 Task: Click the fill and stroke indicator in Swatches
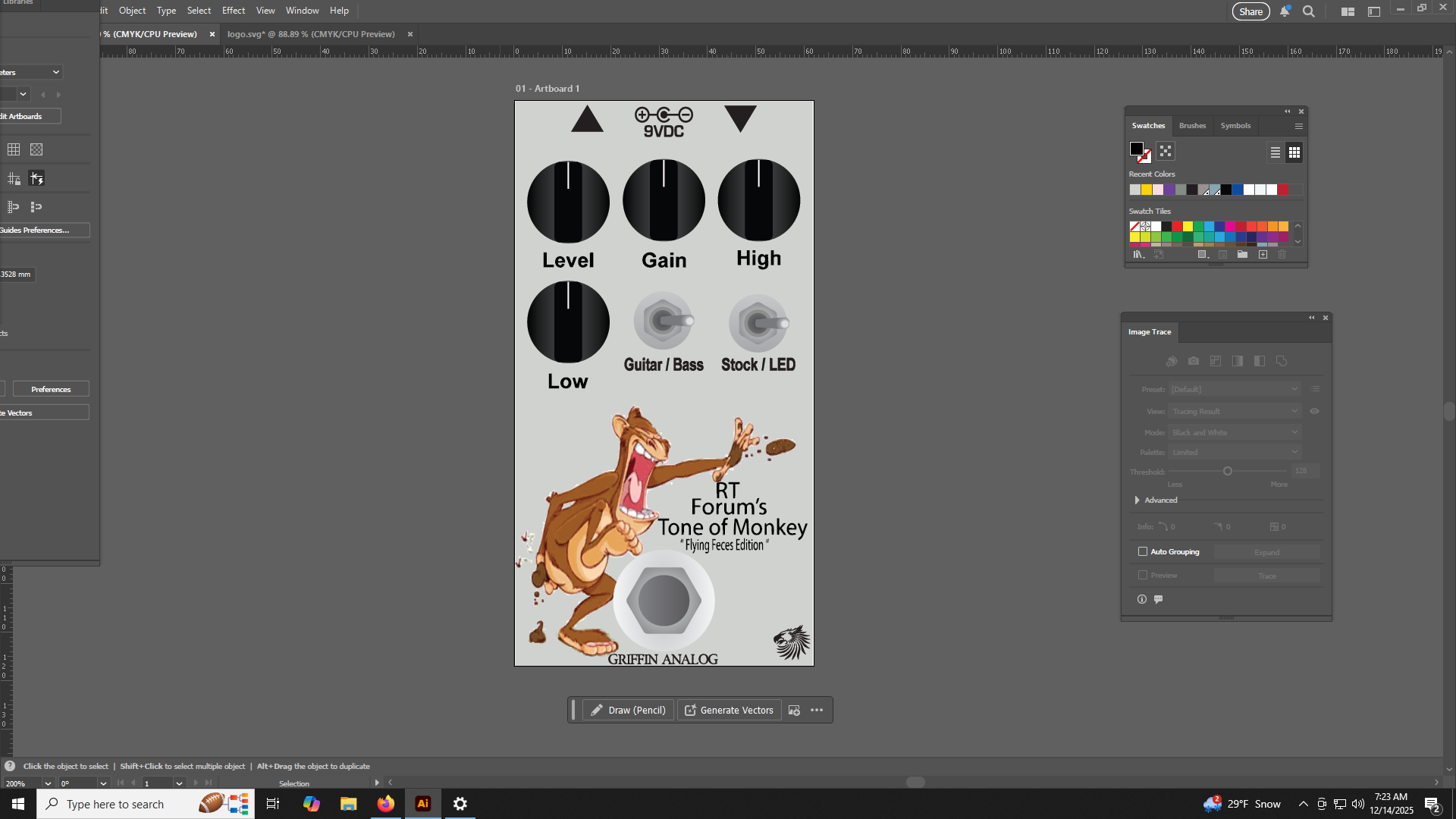[x=1140, y=152]
